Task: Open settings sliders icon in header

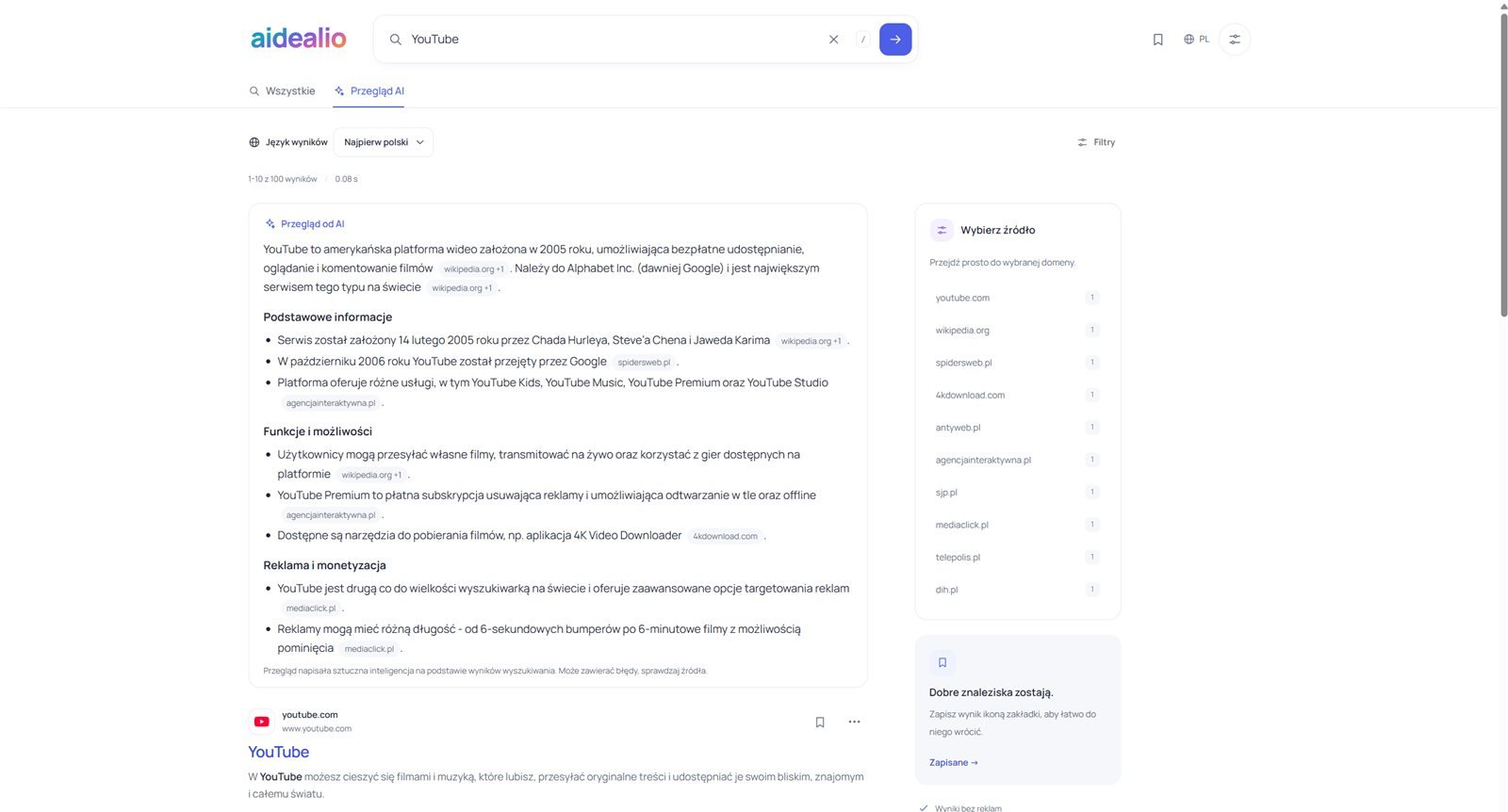Action: point(1235,40)
